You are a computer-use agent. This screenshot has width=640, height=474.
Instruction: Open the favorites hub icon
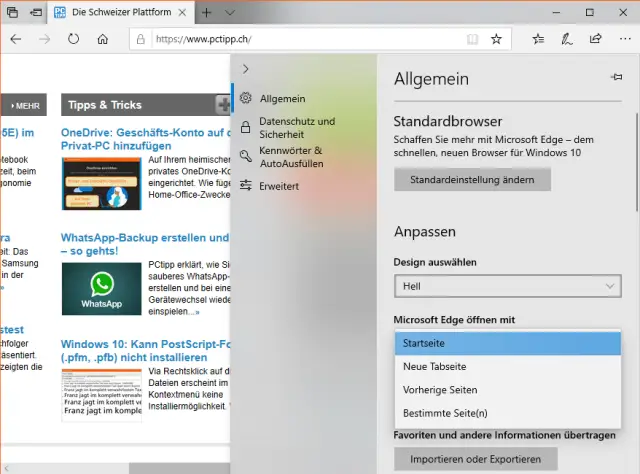coord(538,39)
